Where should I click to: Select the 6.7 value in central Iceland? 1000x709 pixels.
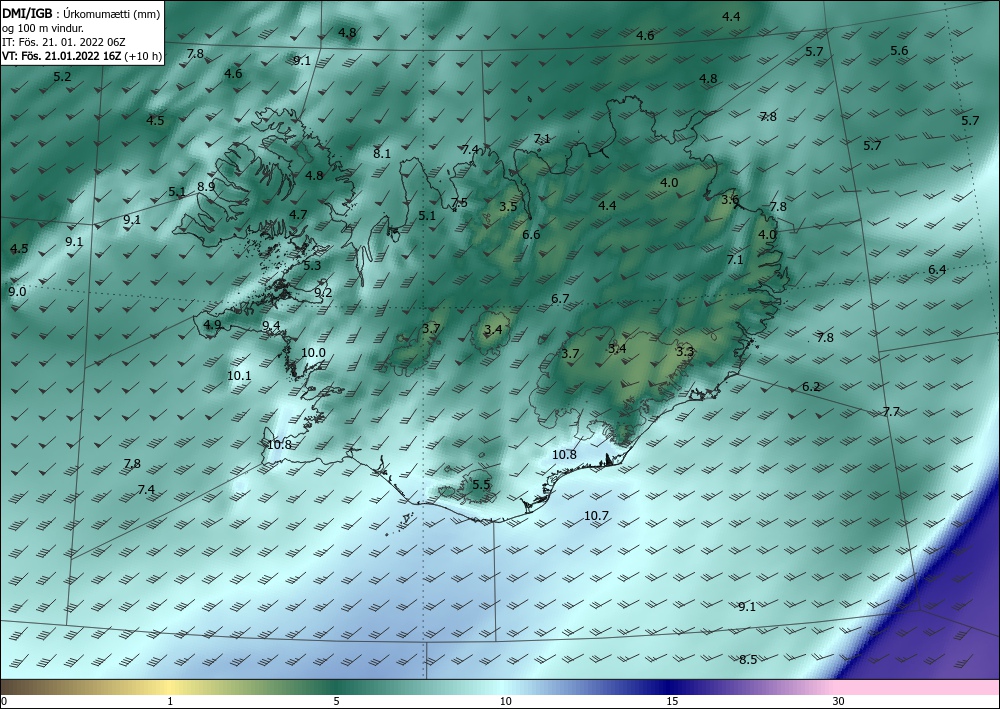tap(560, 298)
